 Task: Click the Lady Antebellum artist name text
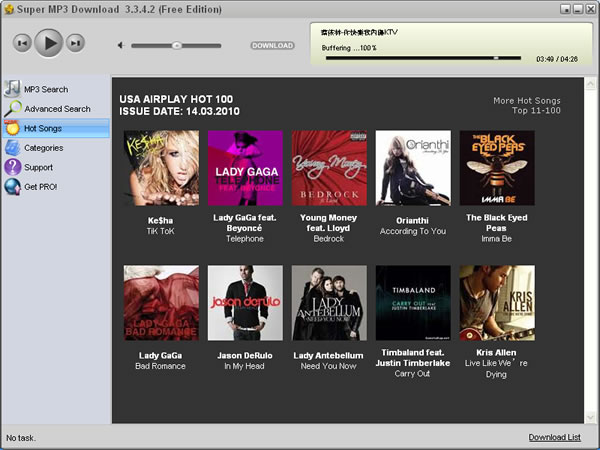click(328, 356)
